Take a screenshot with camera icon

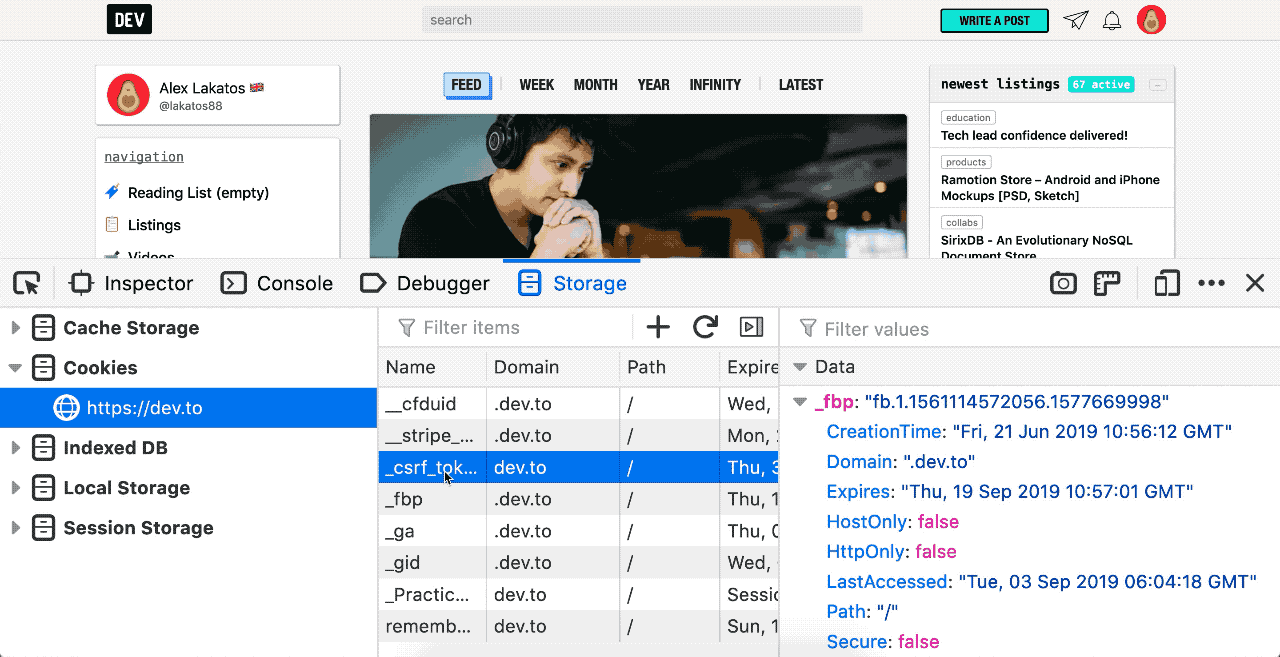click(1063, 283)
